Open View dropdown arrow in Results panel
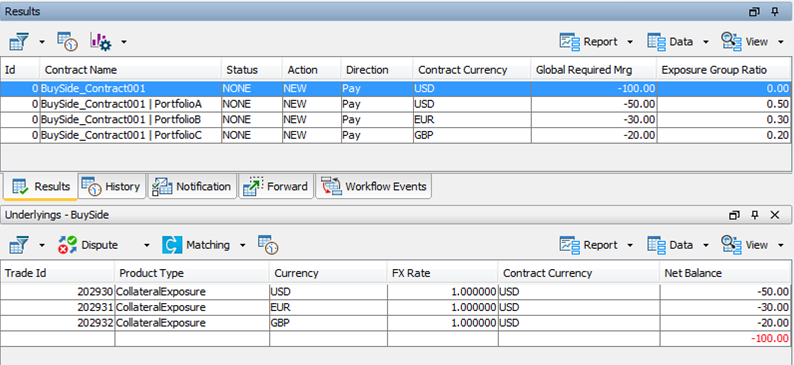This screenshot has height=365, width=794. click(x=780, y=42)
